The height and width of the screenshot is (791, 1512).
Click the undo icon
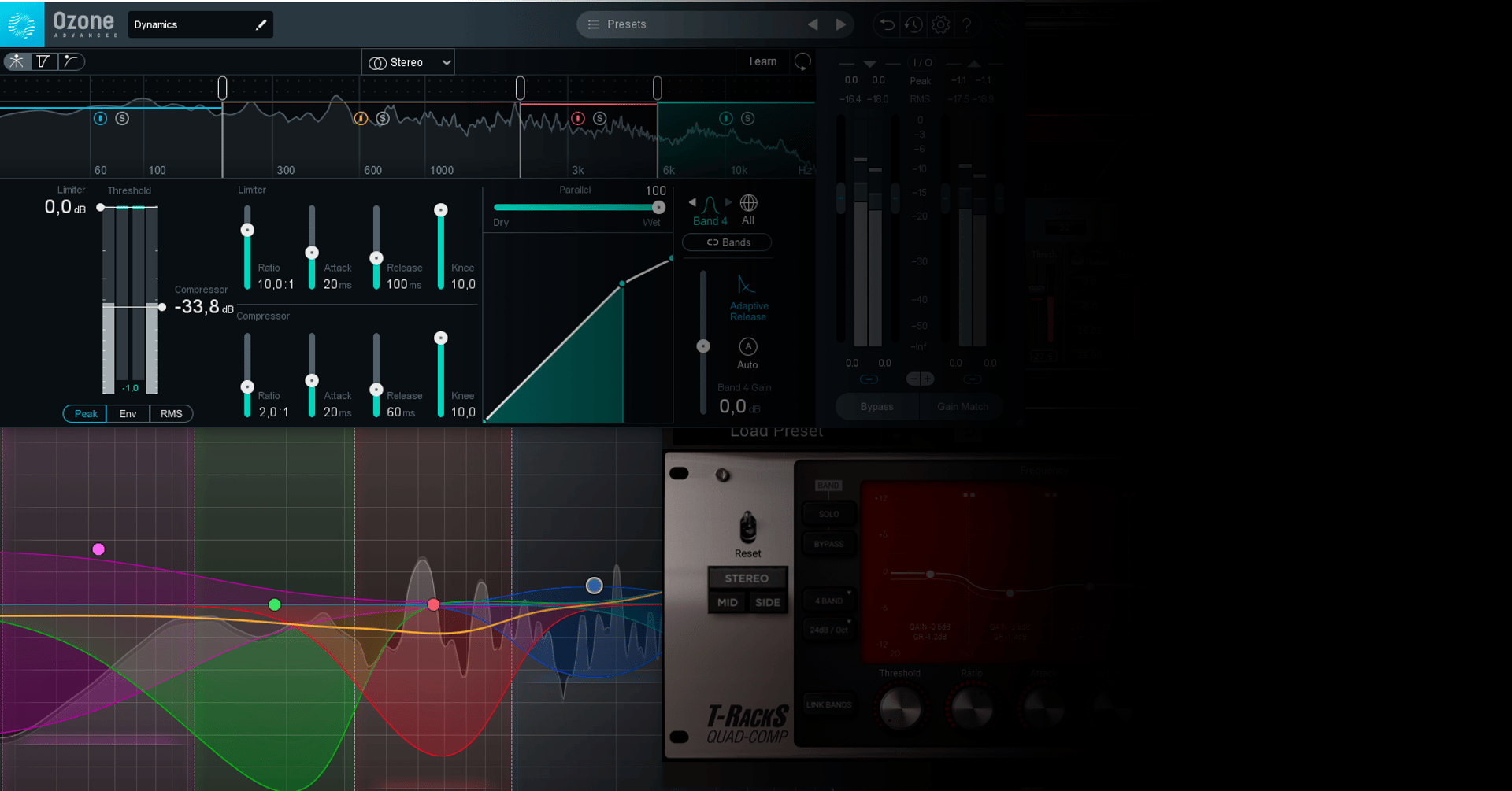[887, 24]
